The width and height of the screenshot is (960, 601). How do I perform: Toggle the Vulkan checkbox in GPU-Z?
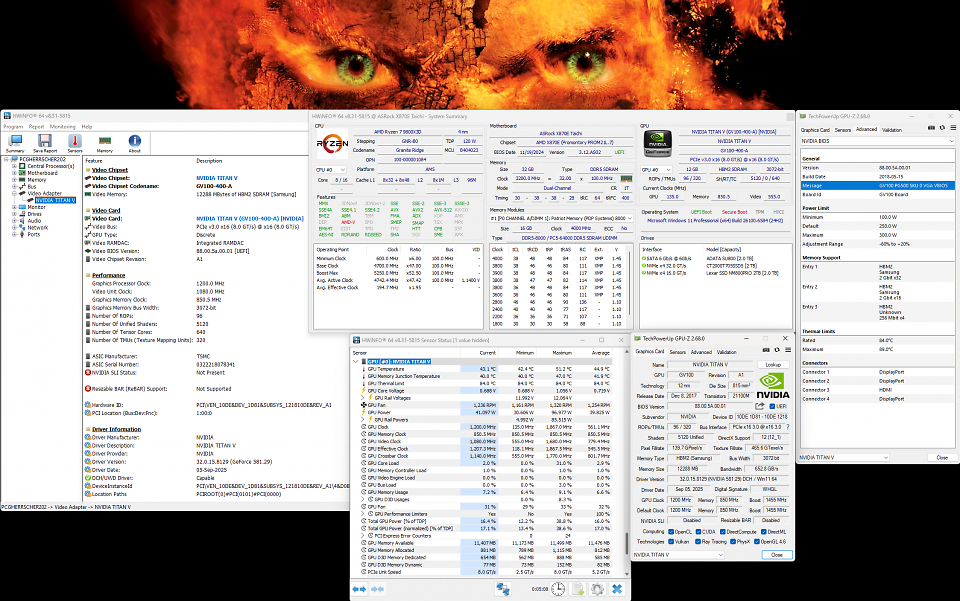[671, 542]
